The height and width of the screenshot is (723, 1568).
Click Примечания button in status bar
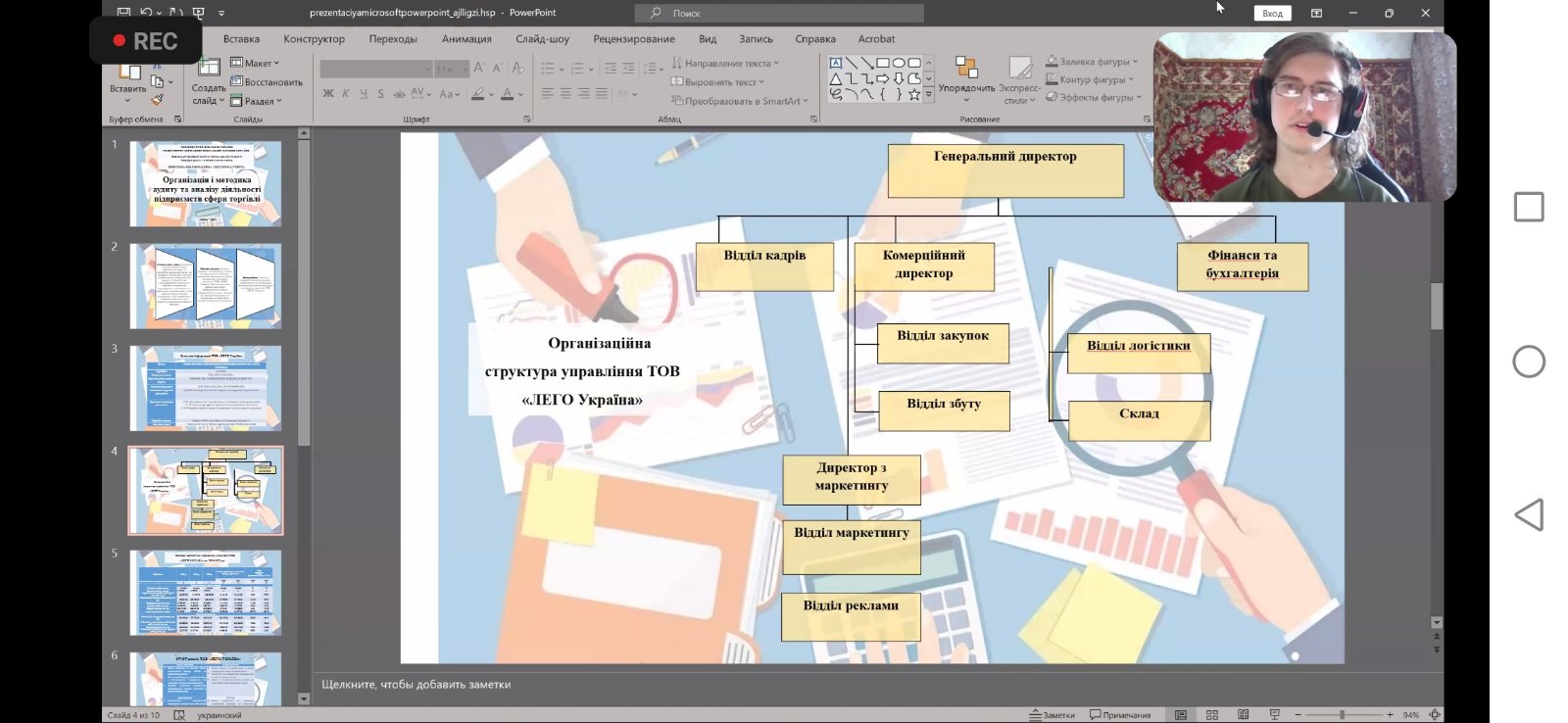point(1120,715)
